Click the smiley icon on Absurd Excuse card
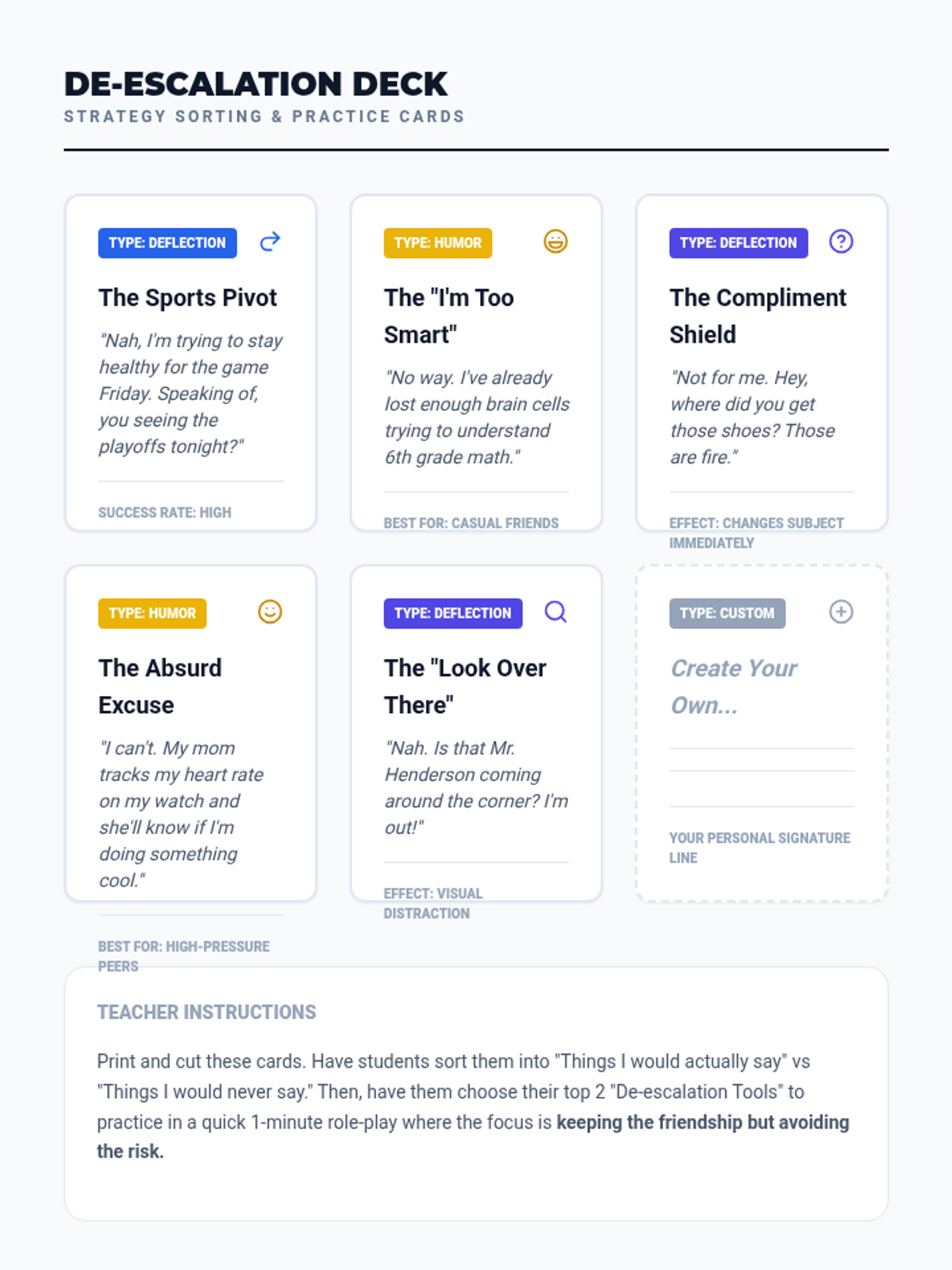 point(271,612)
